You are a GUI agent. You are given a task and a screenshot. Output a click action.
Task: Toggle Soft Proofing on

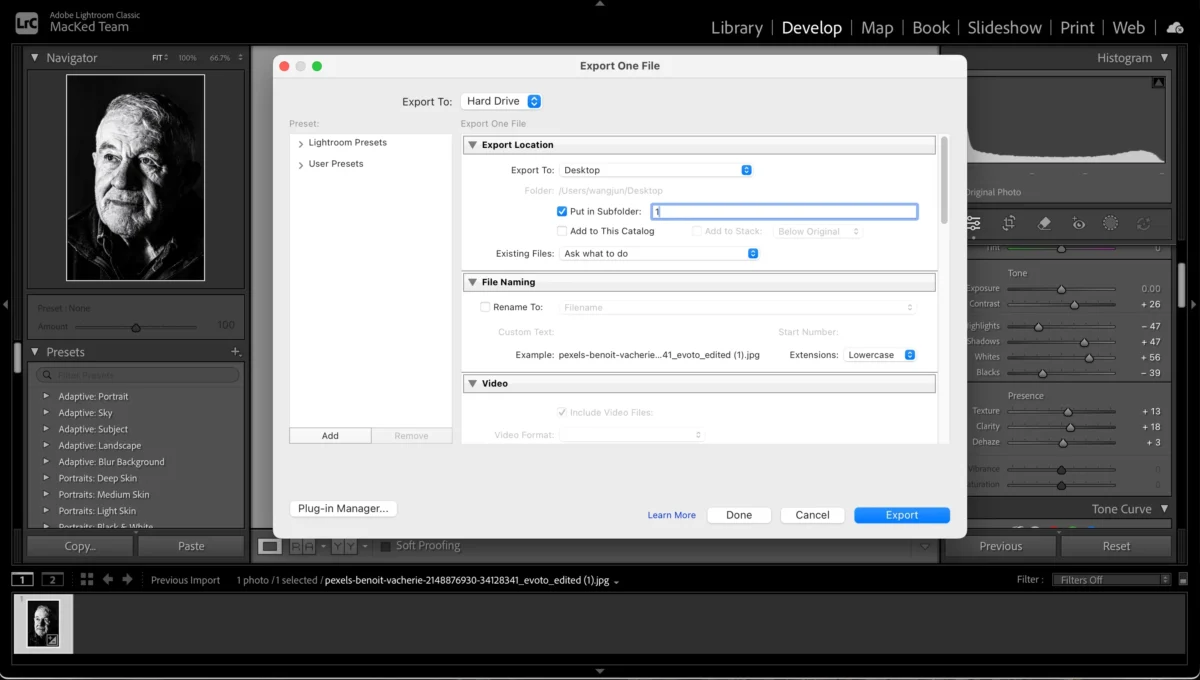coord(385,546)
